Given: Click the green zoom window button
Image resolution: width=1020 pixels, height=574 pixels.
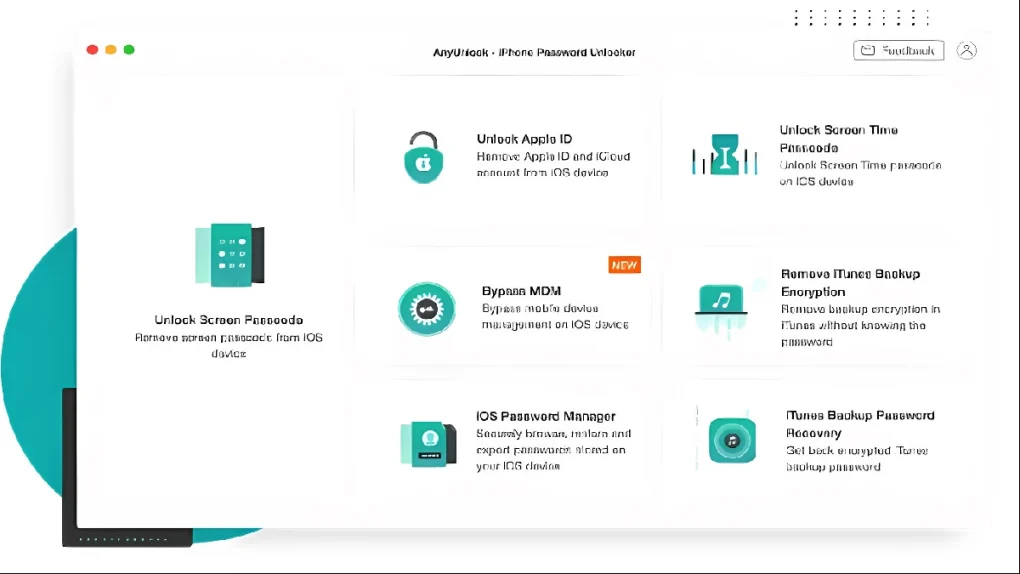Looking at the screenshot, I should pyautogui.click(x=129, y=49).
